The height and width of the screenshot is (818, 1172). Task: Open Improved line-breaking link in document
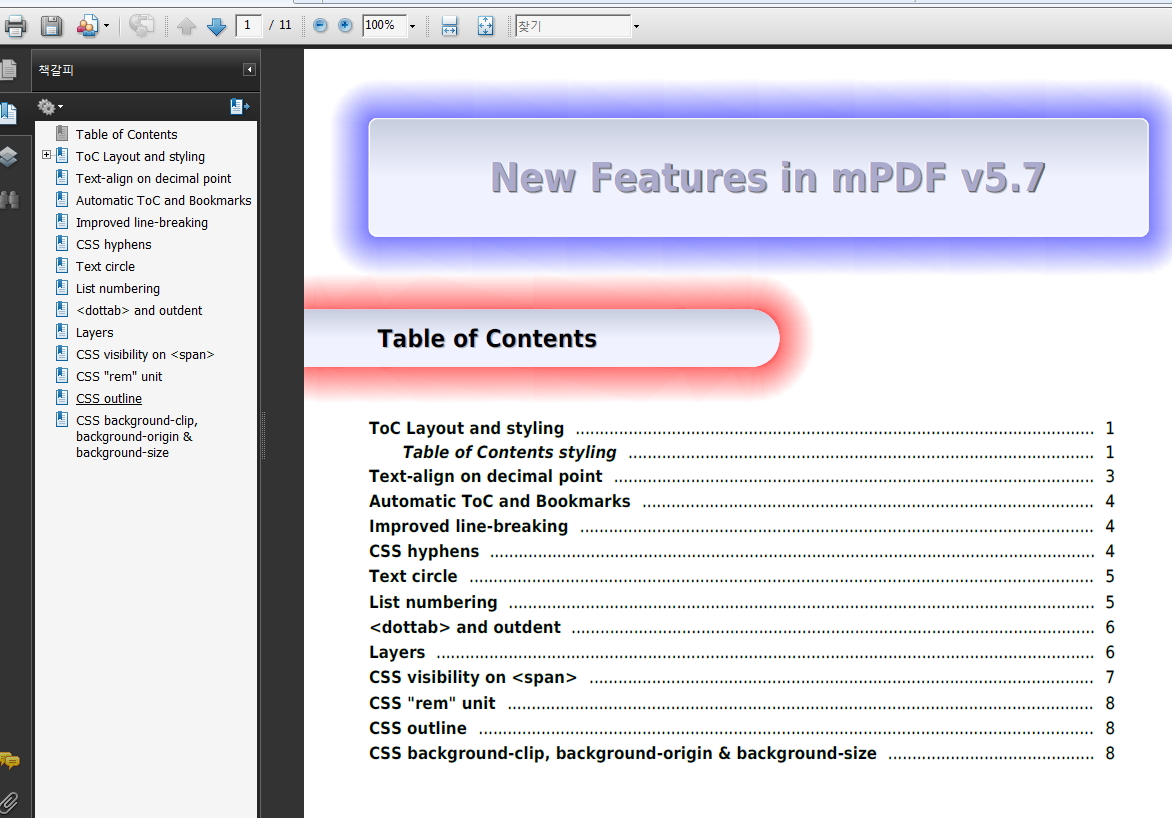(468, 526)
